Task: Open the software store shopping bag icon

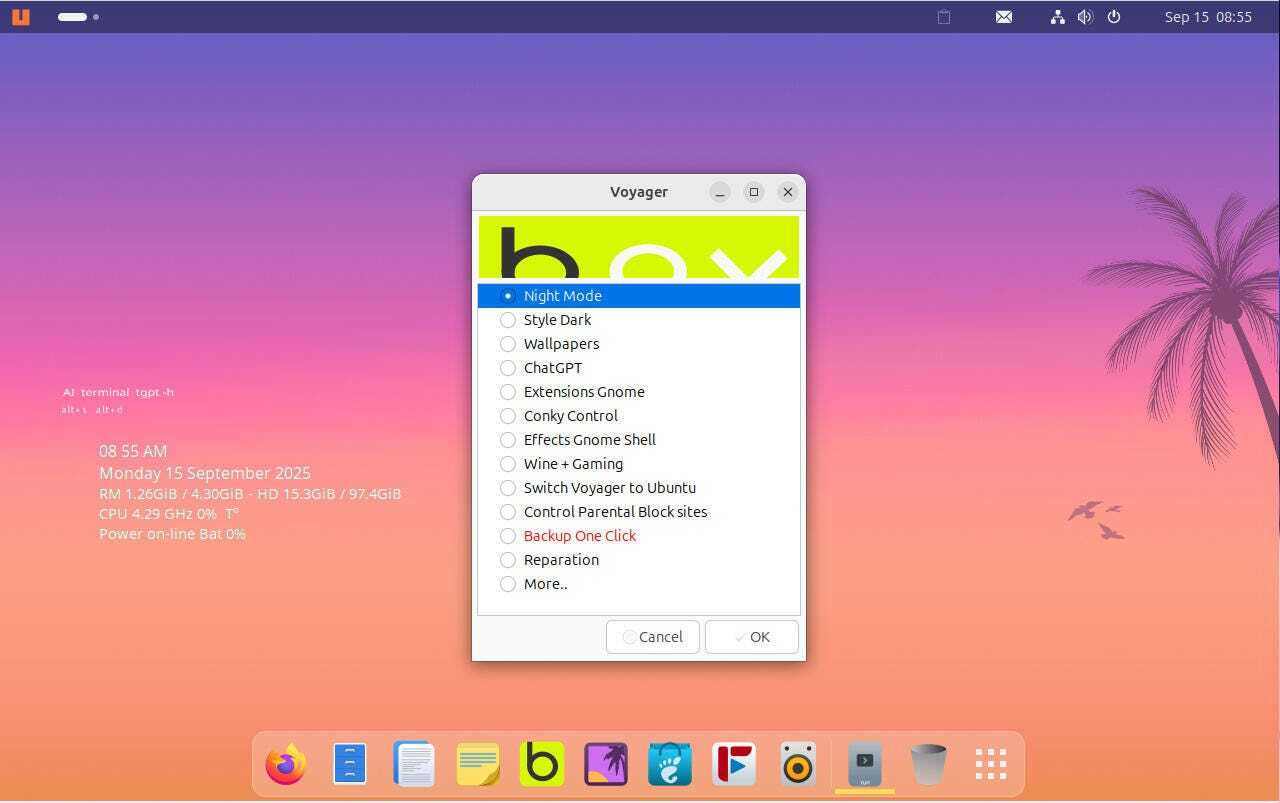Action: pyautogui.click(x=670, y=765)
